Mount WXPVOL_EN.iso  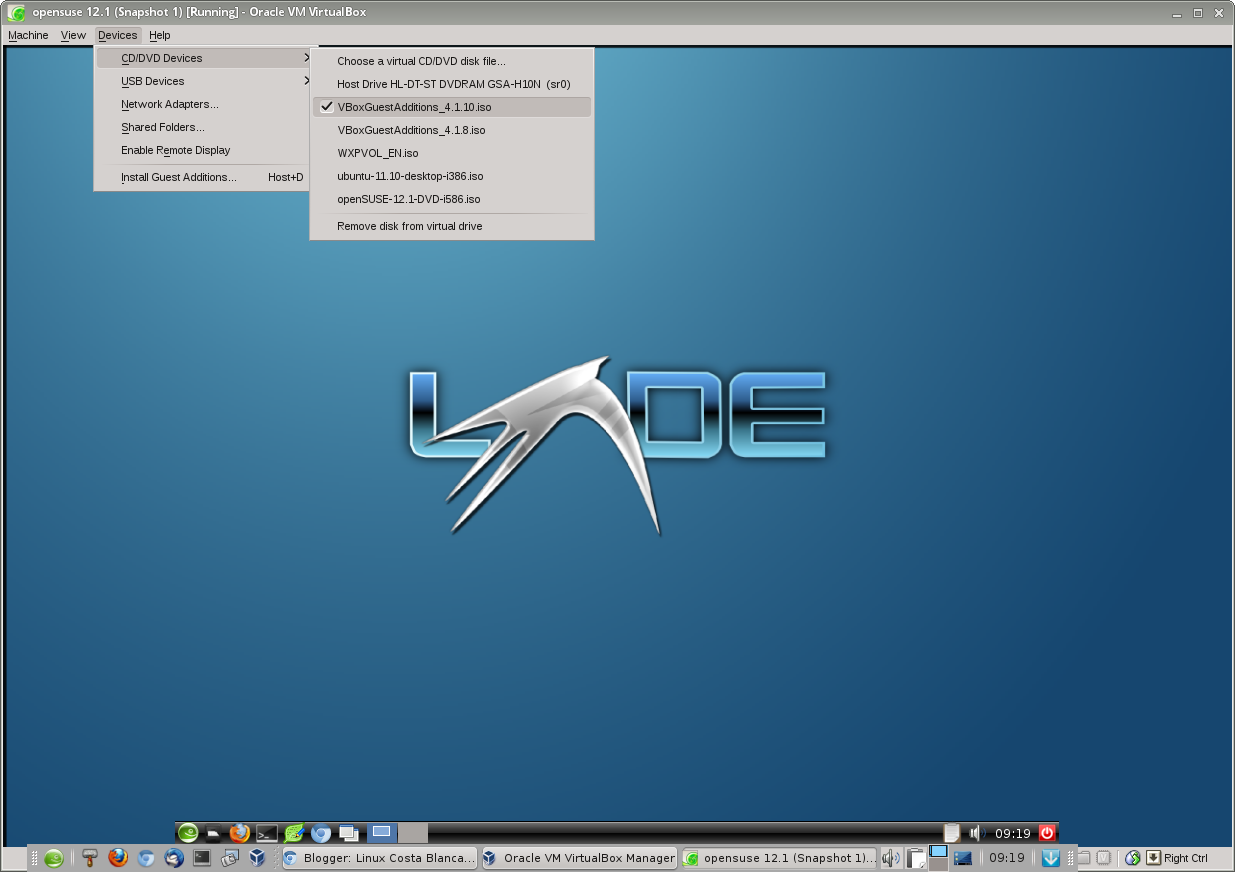point(452,153)
